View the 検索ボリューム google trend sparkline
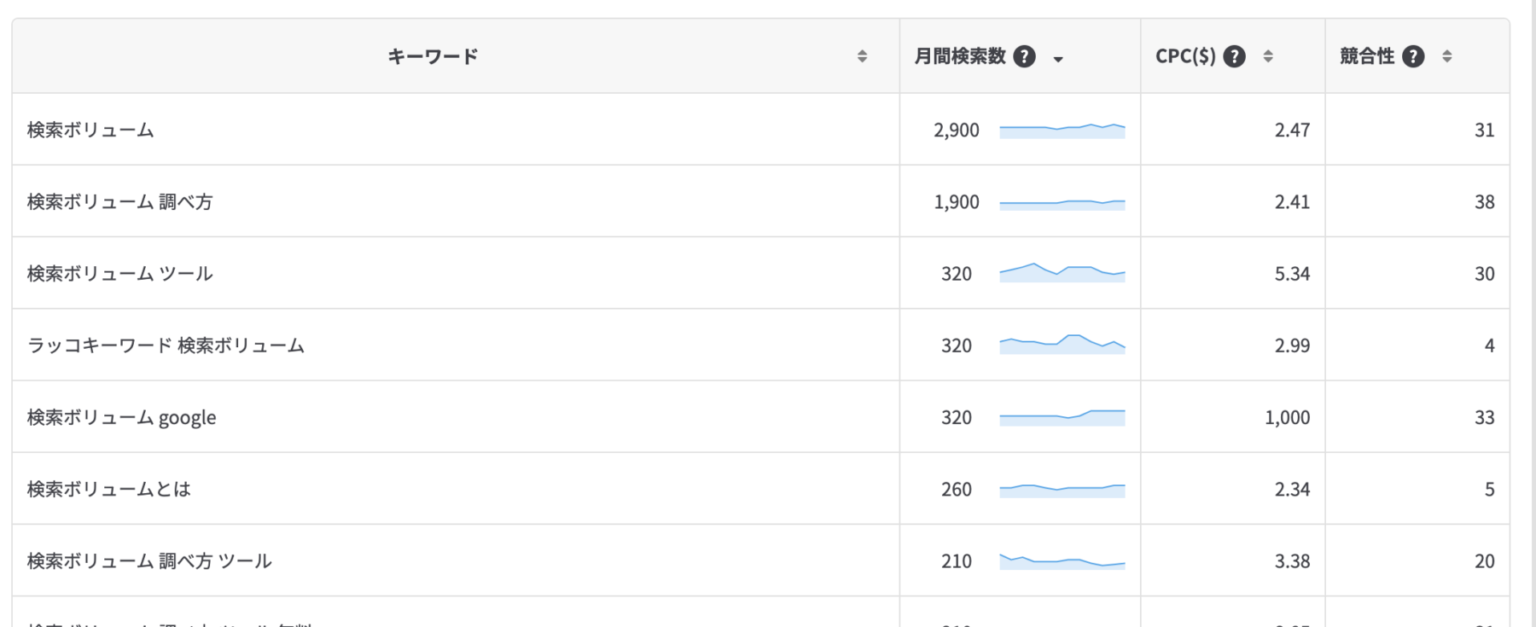The image size is (1536, 627). pyautogui.click(x=1062, y=416)
